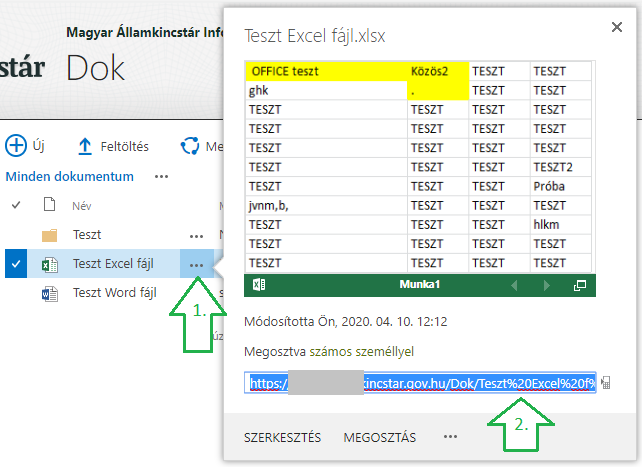Viewport: 642px width, 467px height.
Task: Toggle the select-all checkmark in header
Action: click(x=16, y=205)
